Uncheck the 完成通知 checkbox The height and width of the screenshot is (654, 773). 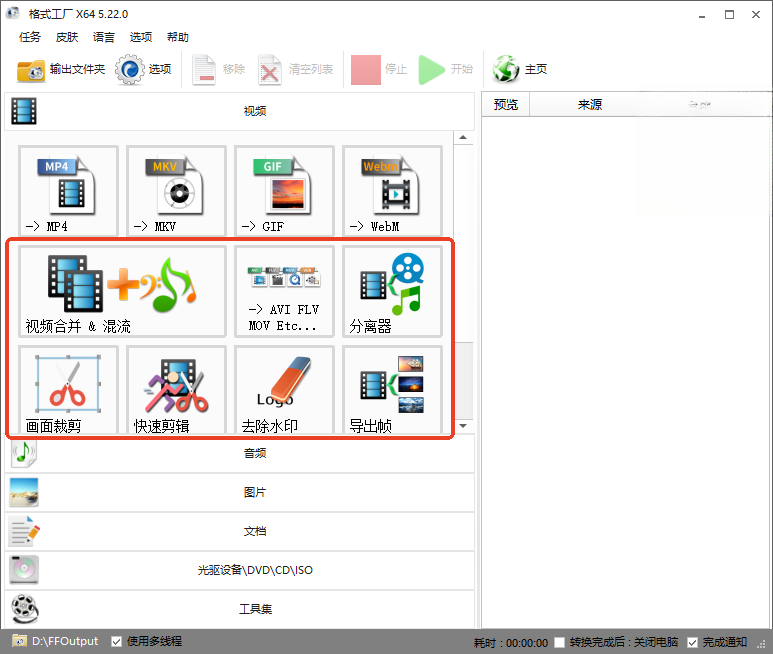click(x=693, y=642)
